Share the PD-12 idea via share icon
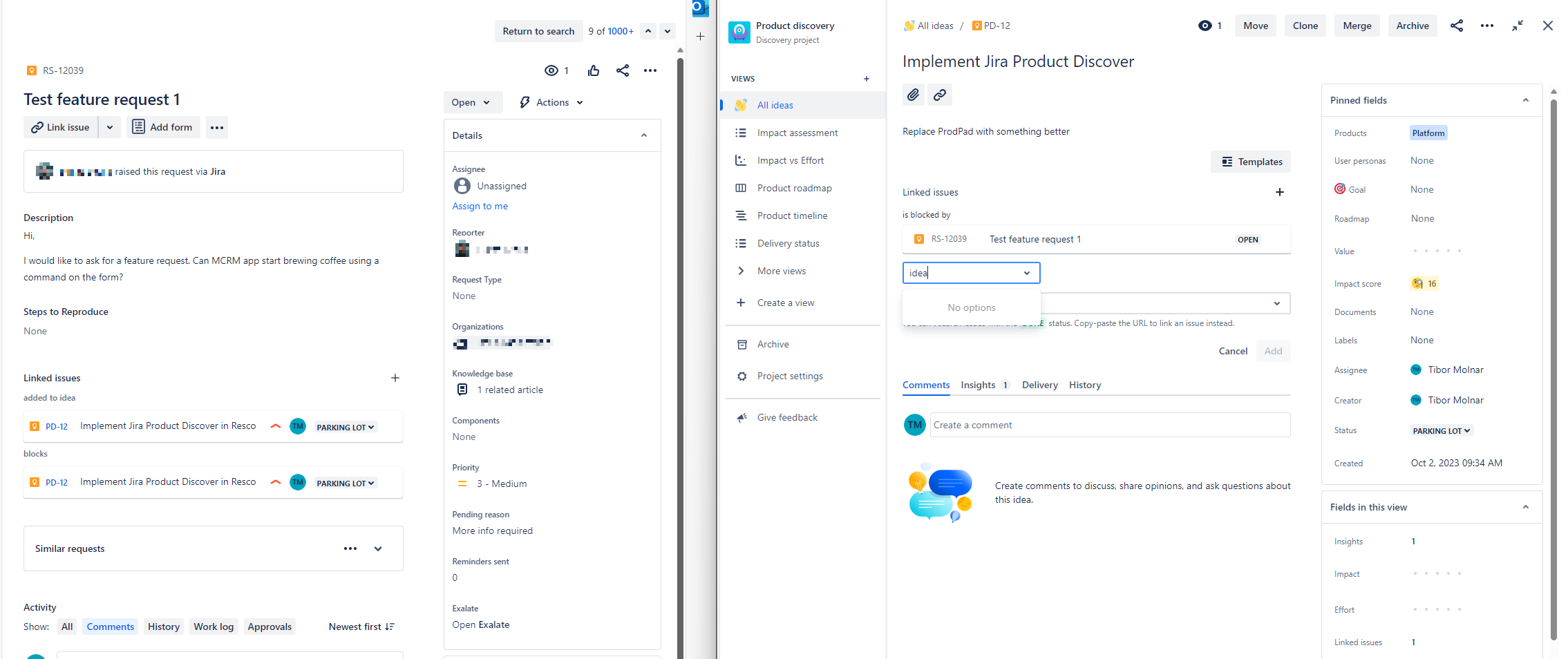Image resolution: width=1568 pixels, height=659 pixels. [x=1457, y=26]
